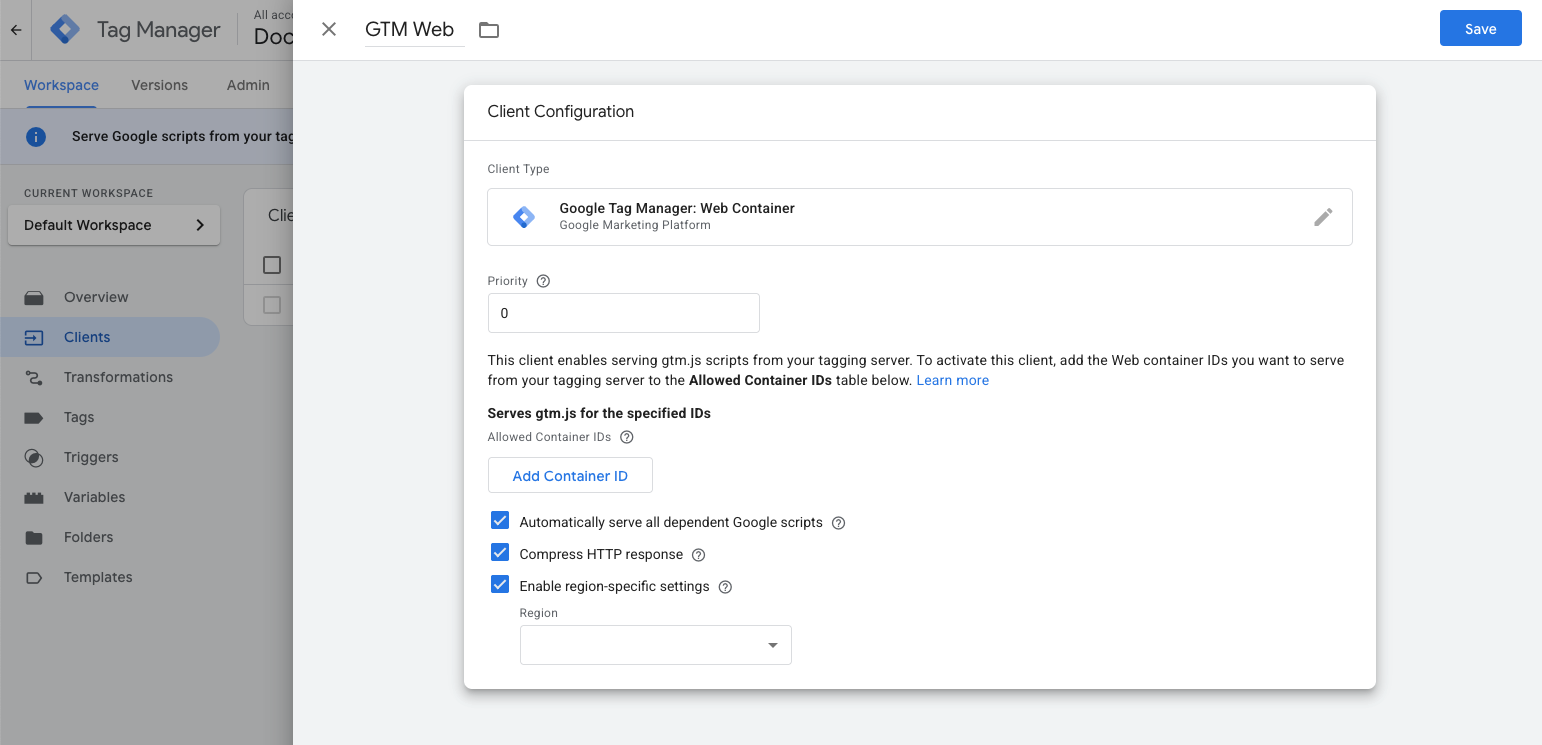Image resolution: width=1542 pixels, height=745 pixels.
Task: Switch to the Versions tab
Action: (x=159, y=85)
